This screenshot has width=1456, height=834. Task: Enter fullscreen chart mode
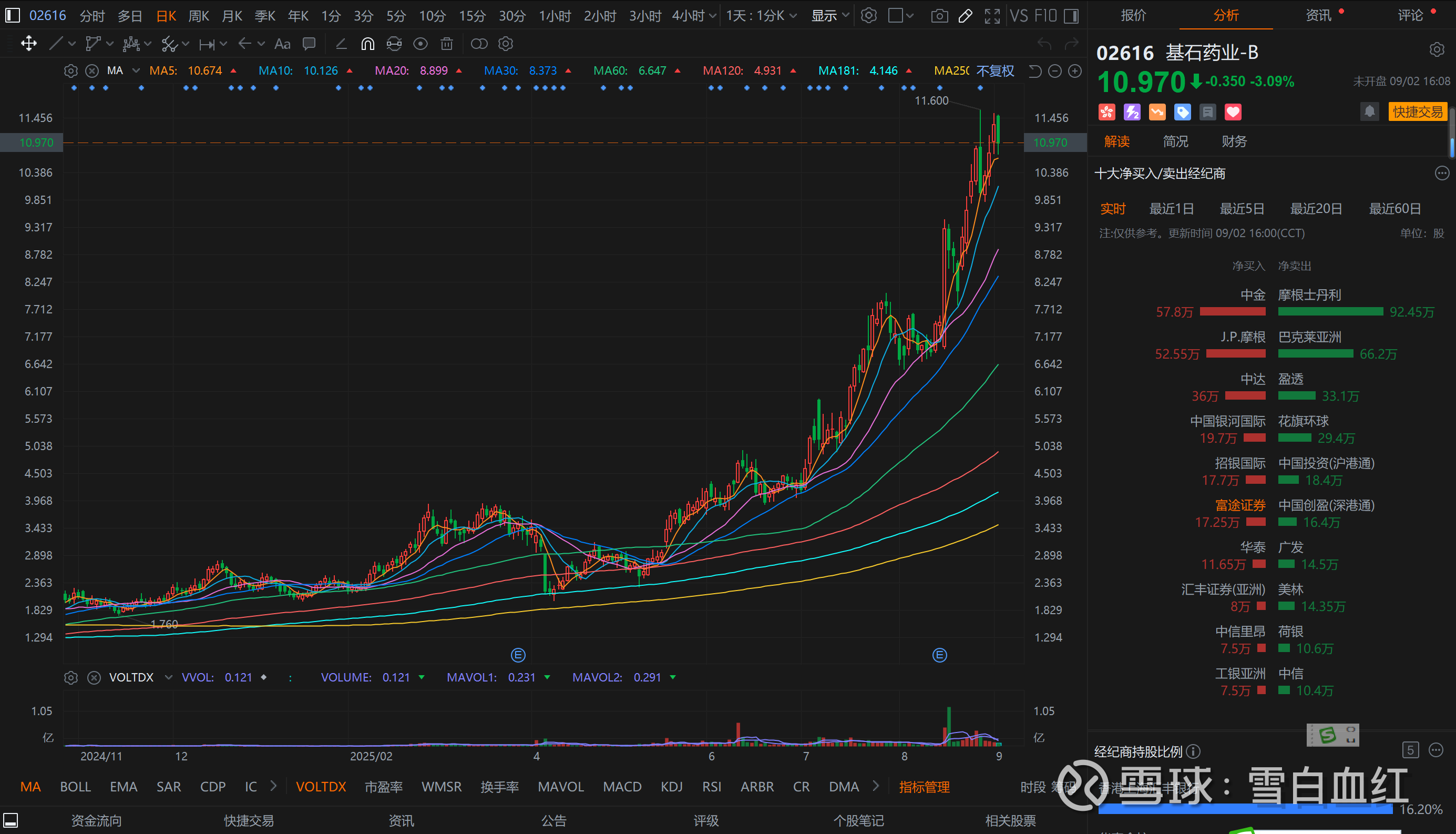992,16
